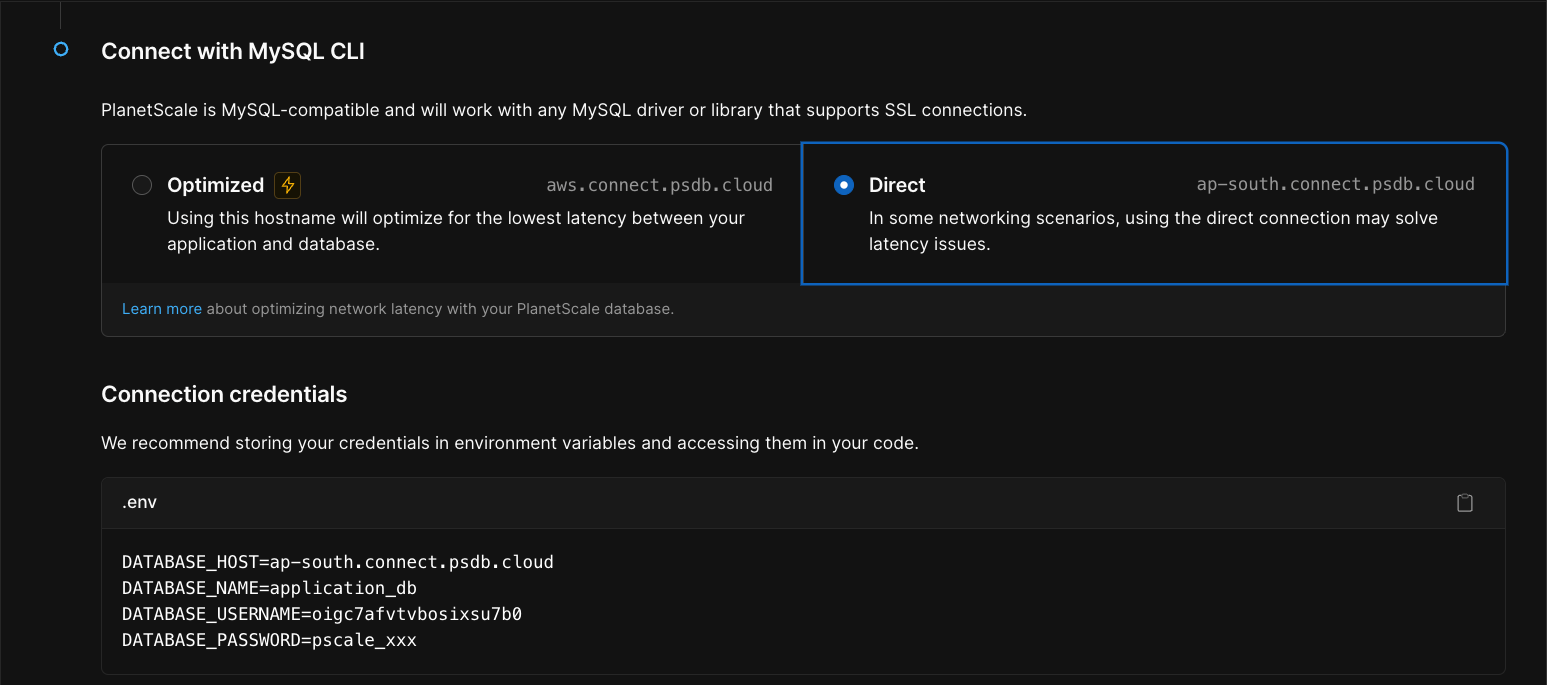Click the Optimized option description text
1547x685 pixels.
tap(456, 231)
